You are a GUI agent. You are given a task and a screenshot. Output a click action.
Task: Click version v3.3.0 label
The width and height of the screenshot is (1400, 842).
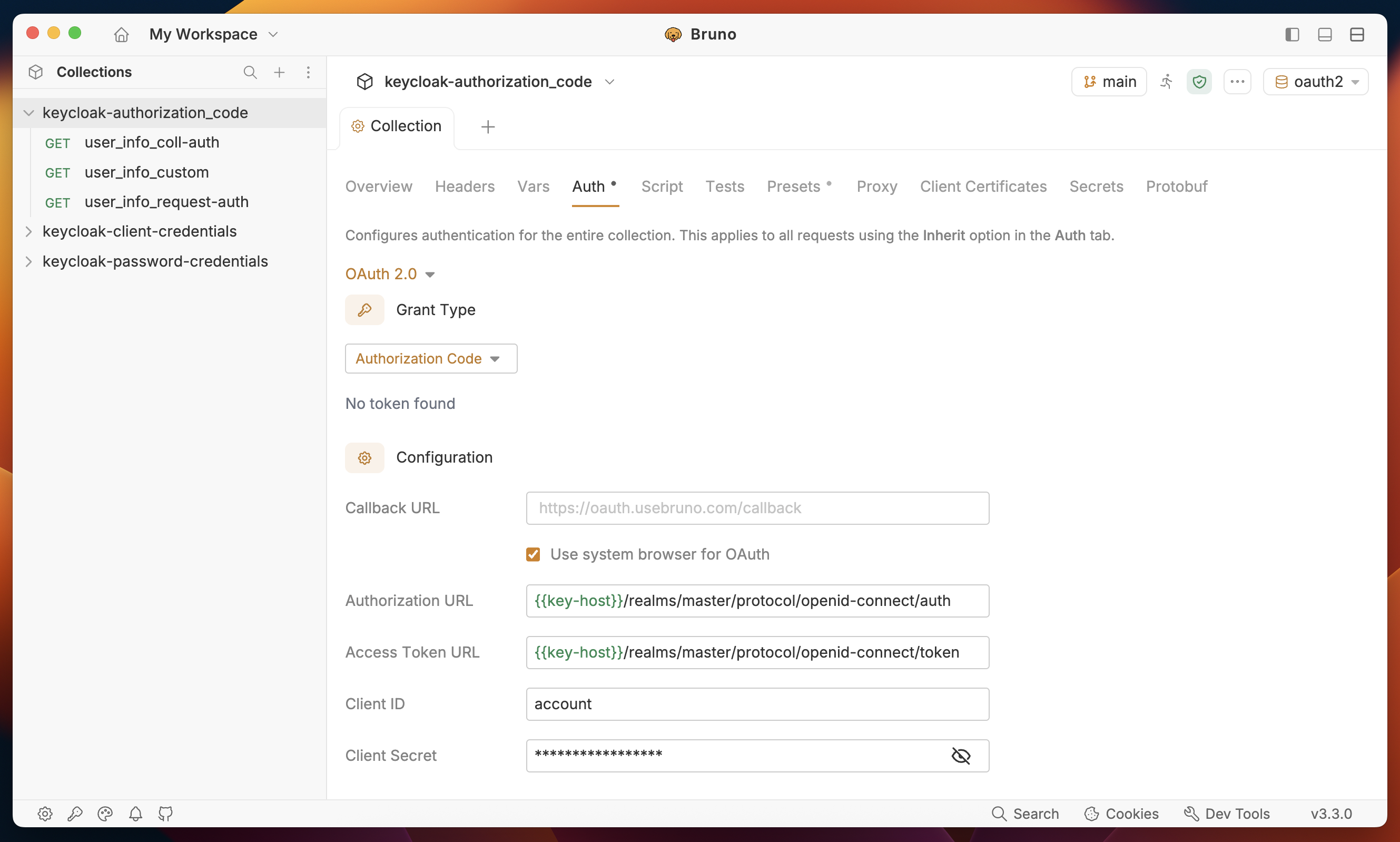click(1331, 814)
